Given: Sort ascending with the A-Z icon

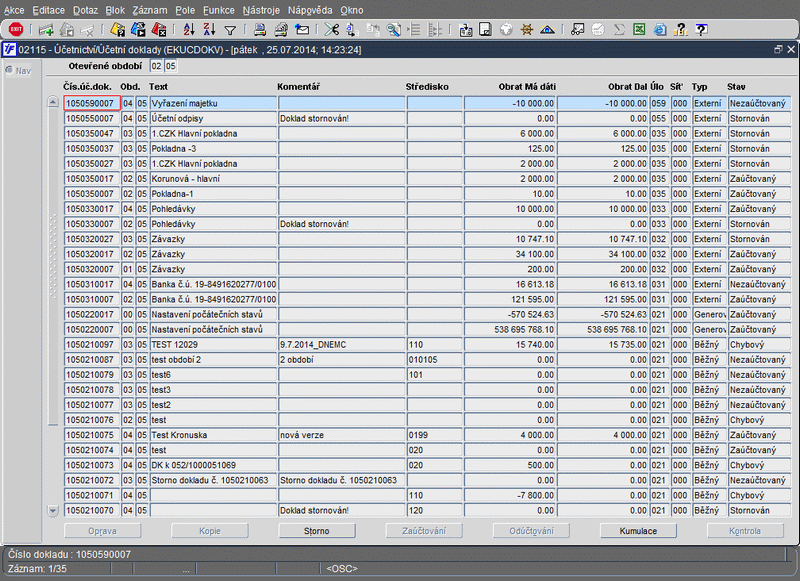Looking at the screenshot, I should coord(188,30).
